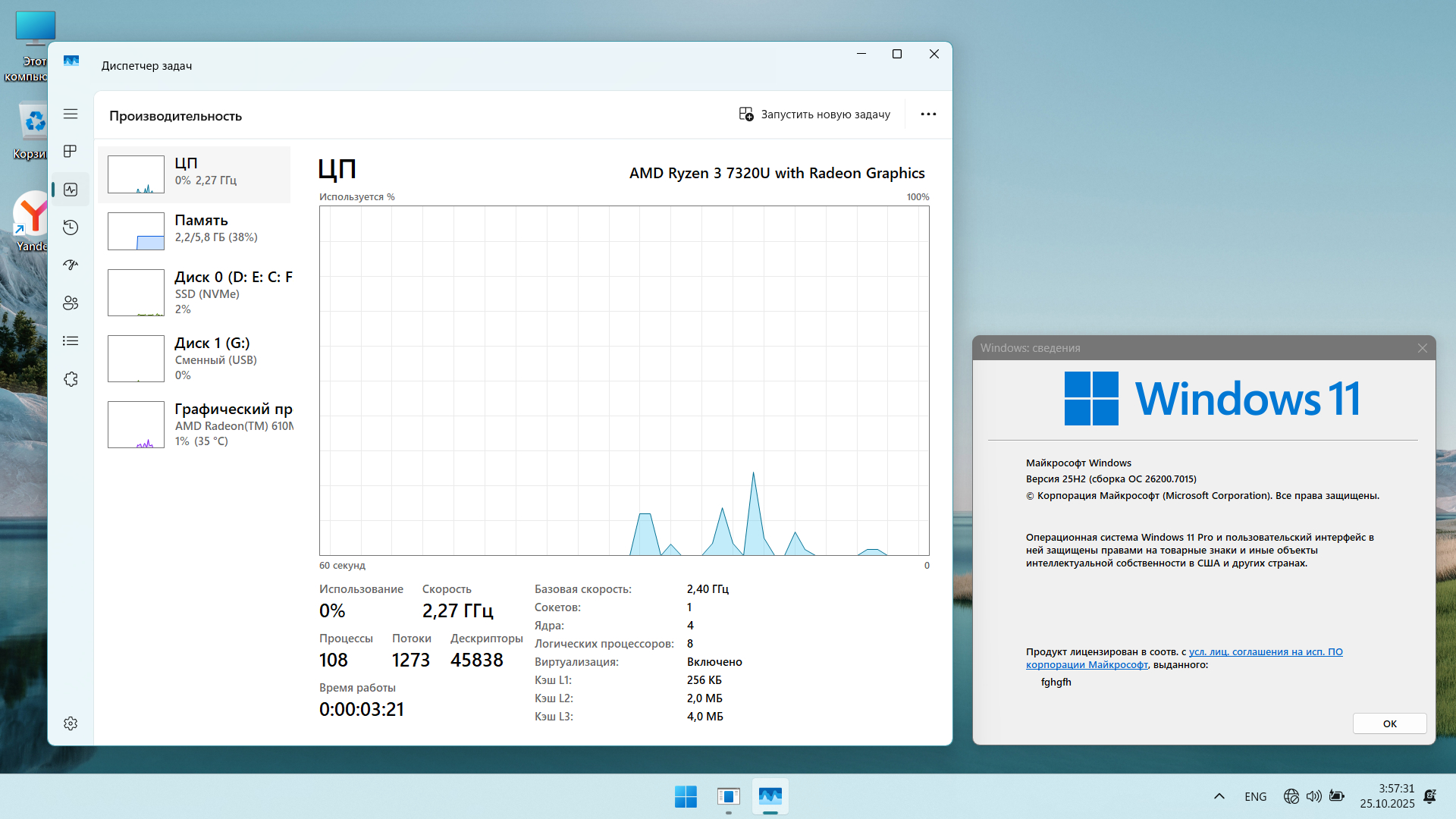Open the App history sidebar icon

point(71,227)
